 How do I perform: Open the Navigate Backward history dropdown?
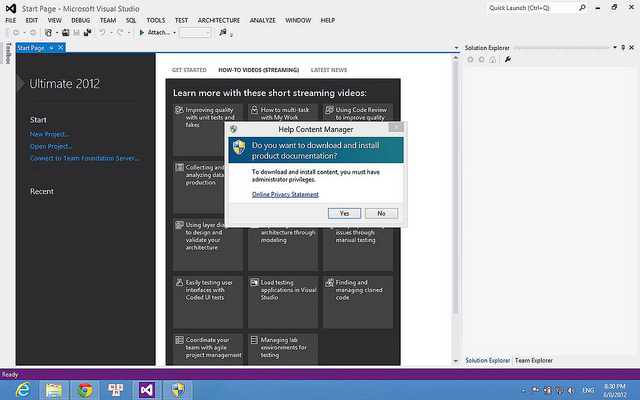(x=24, y=33)
